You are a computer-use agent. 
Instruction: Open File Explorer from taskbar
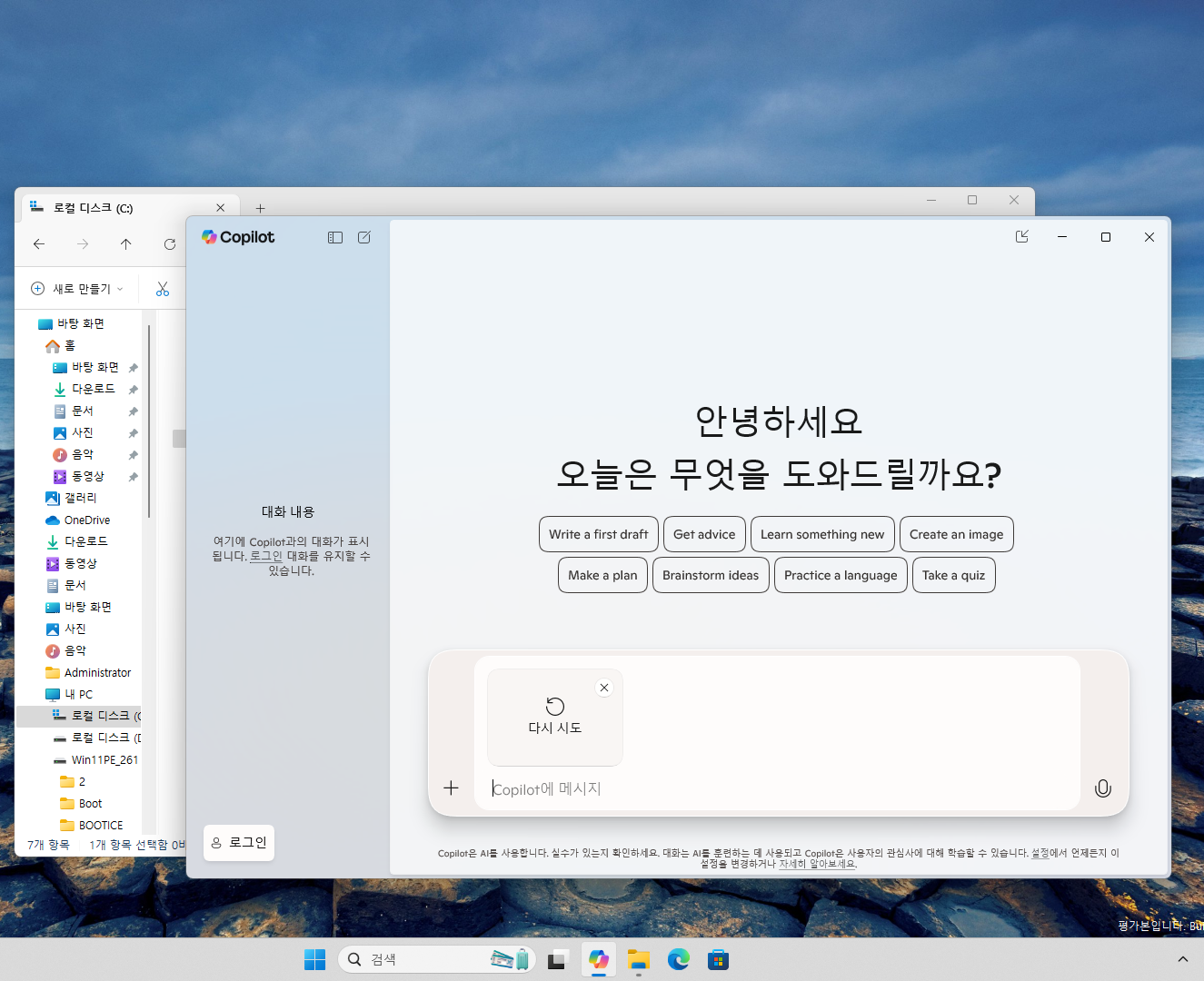click(x=639, y=959)
